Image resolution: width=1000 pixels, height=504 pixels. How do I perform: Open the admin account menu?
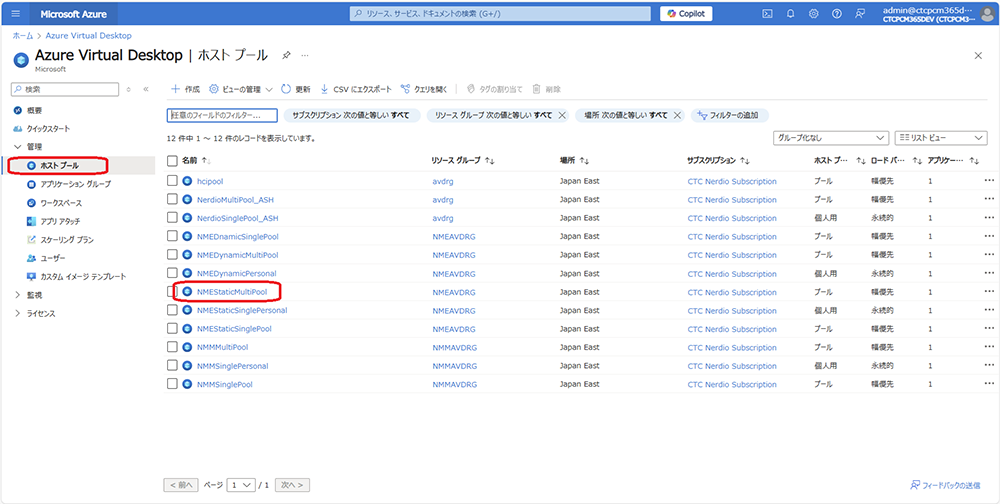coord(938,13)
